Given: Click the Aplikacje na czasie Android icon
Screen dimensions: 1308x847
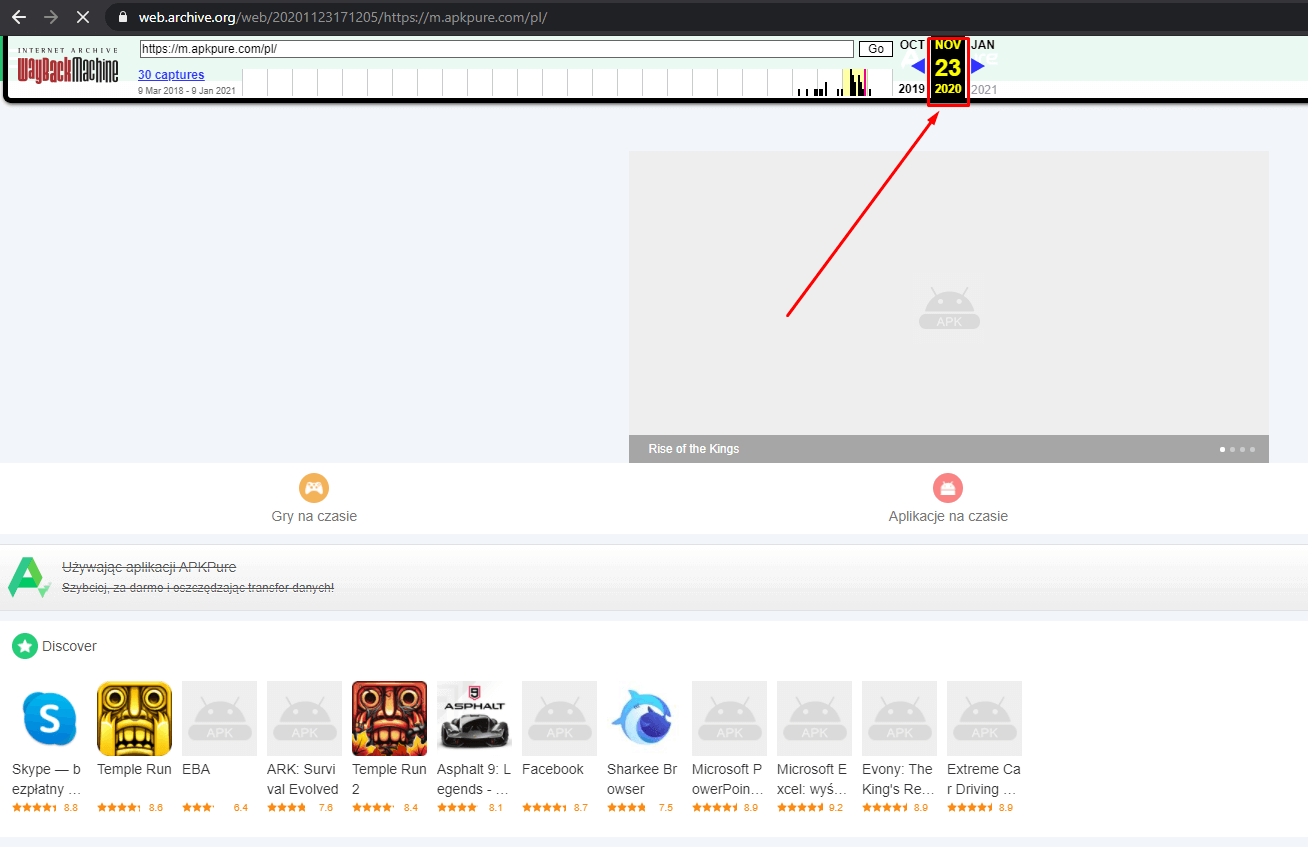Looking at the screenshot, I should [948, 488].
